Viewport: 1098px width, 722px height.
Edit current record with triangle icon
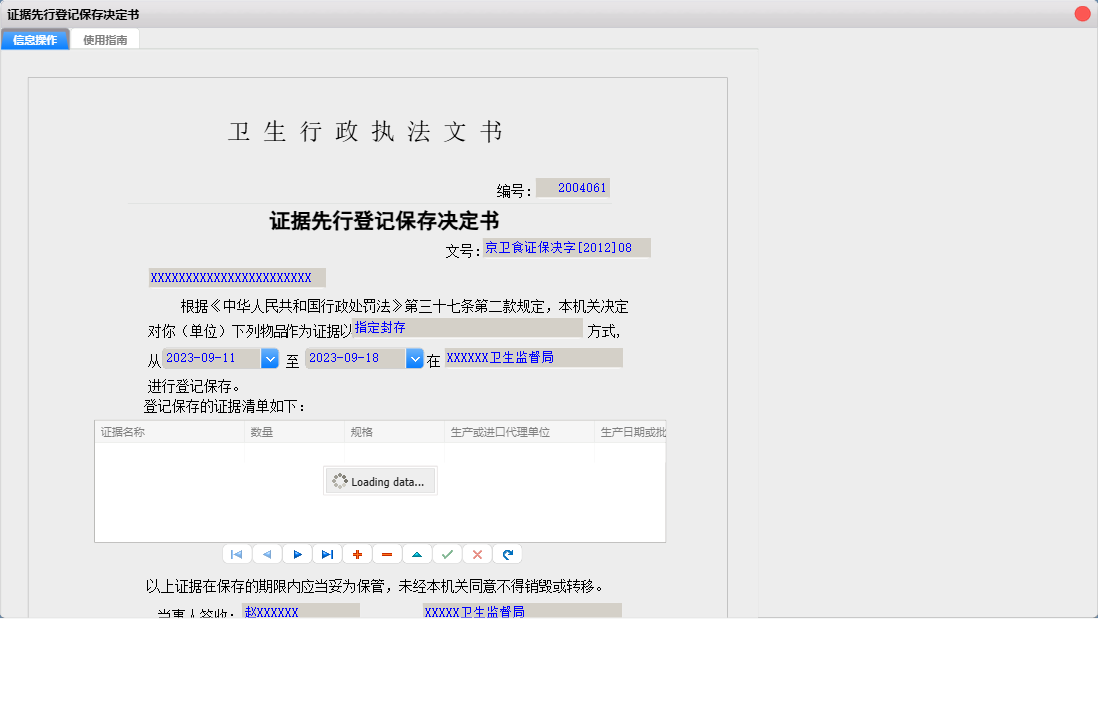click(417, 553)
